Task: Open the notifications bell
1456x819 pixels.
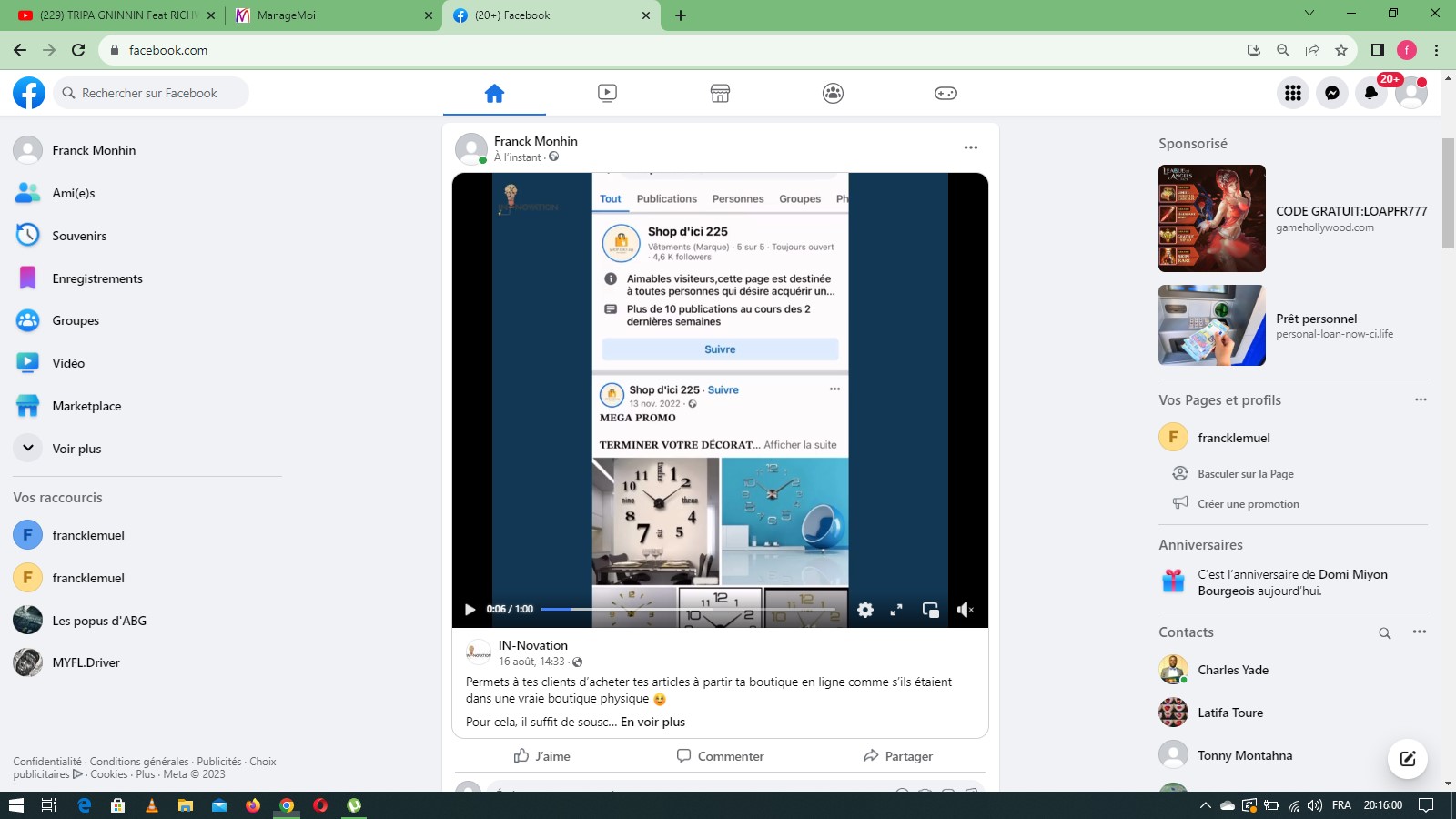Action: point(1371,93)
